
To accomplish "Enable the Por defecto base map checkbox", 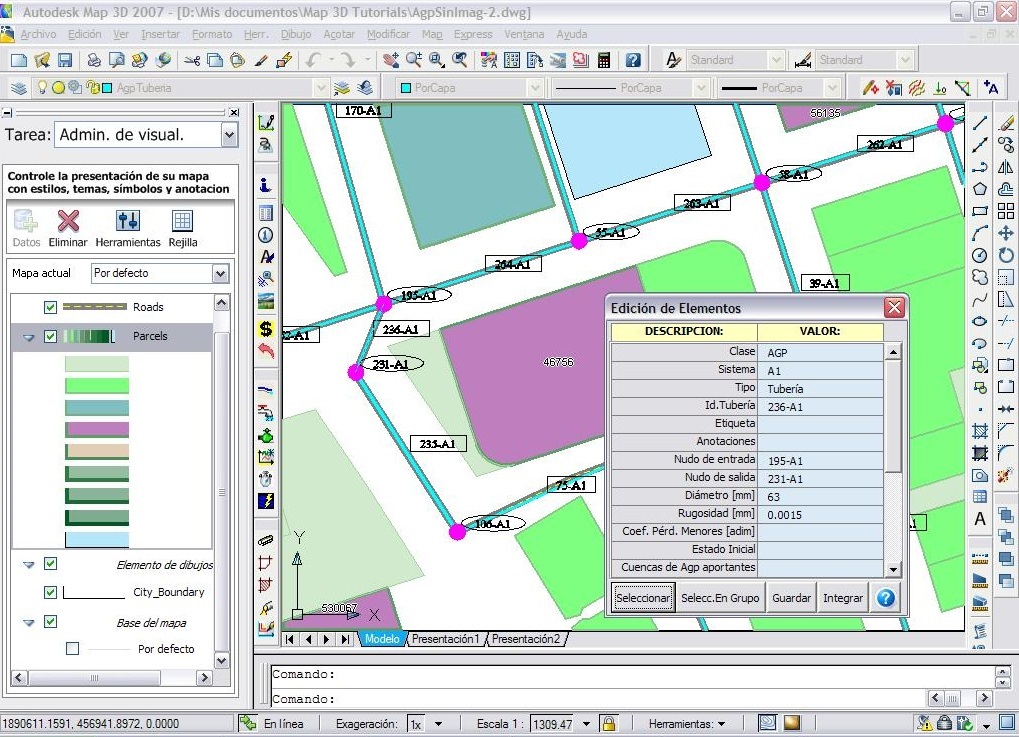I will pyautogui.click(x=72, y=649).
